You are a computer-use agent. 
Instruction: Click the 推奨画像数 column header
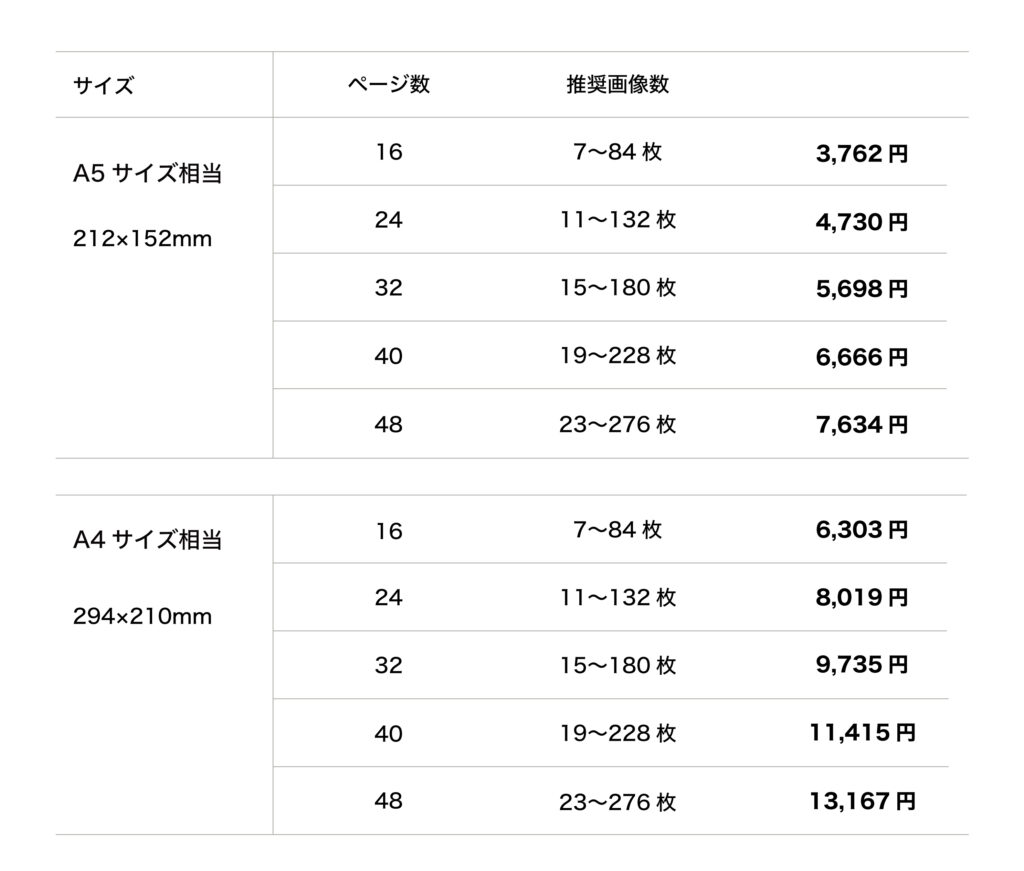pyautogui.click(x=617, y=85)
